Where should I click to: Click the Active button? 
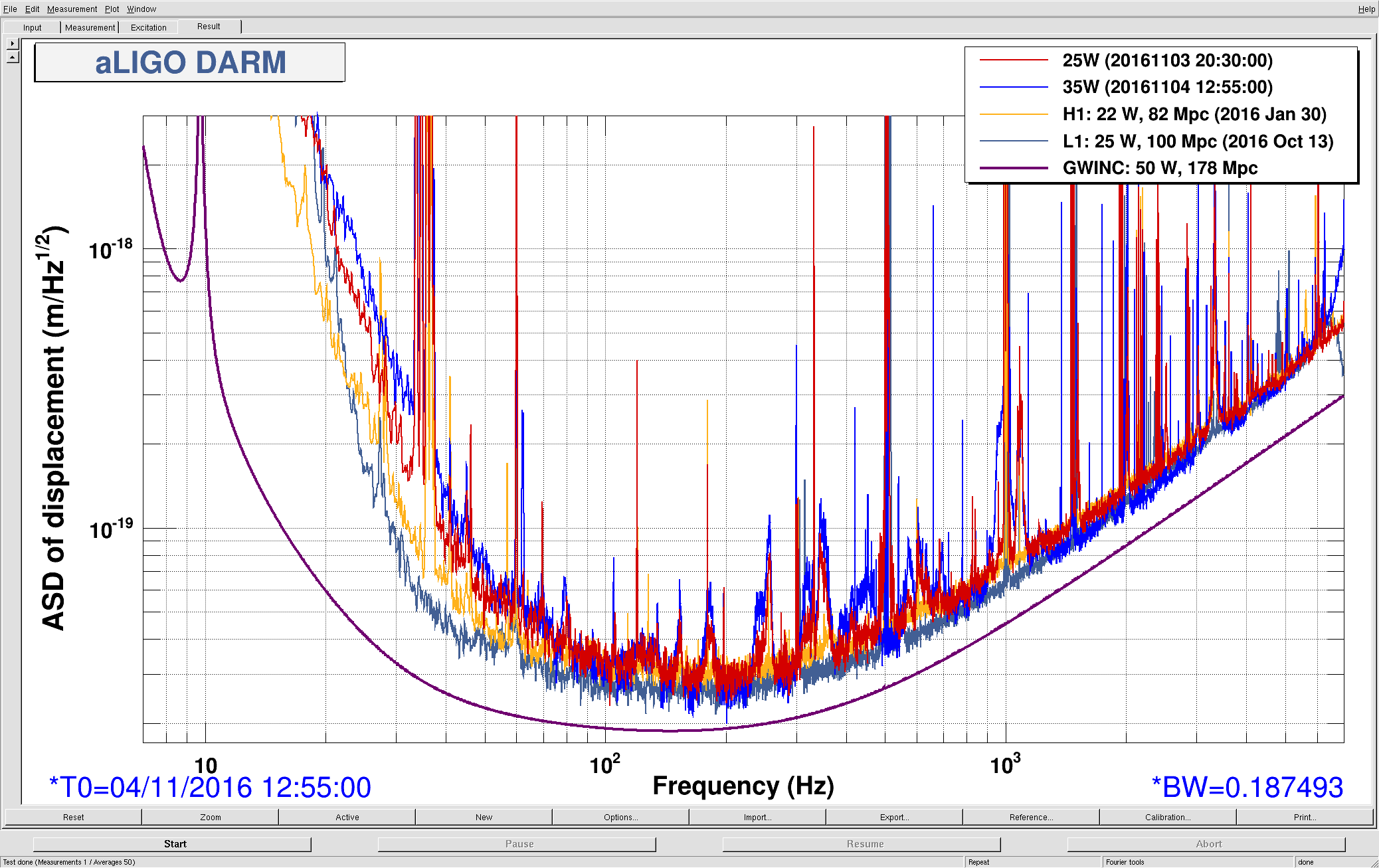pos(347,817)
